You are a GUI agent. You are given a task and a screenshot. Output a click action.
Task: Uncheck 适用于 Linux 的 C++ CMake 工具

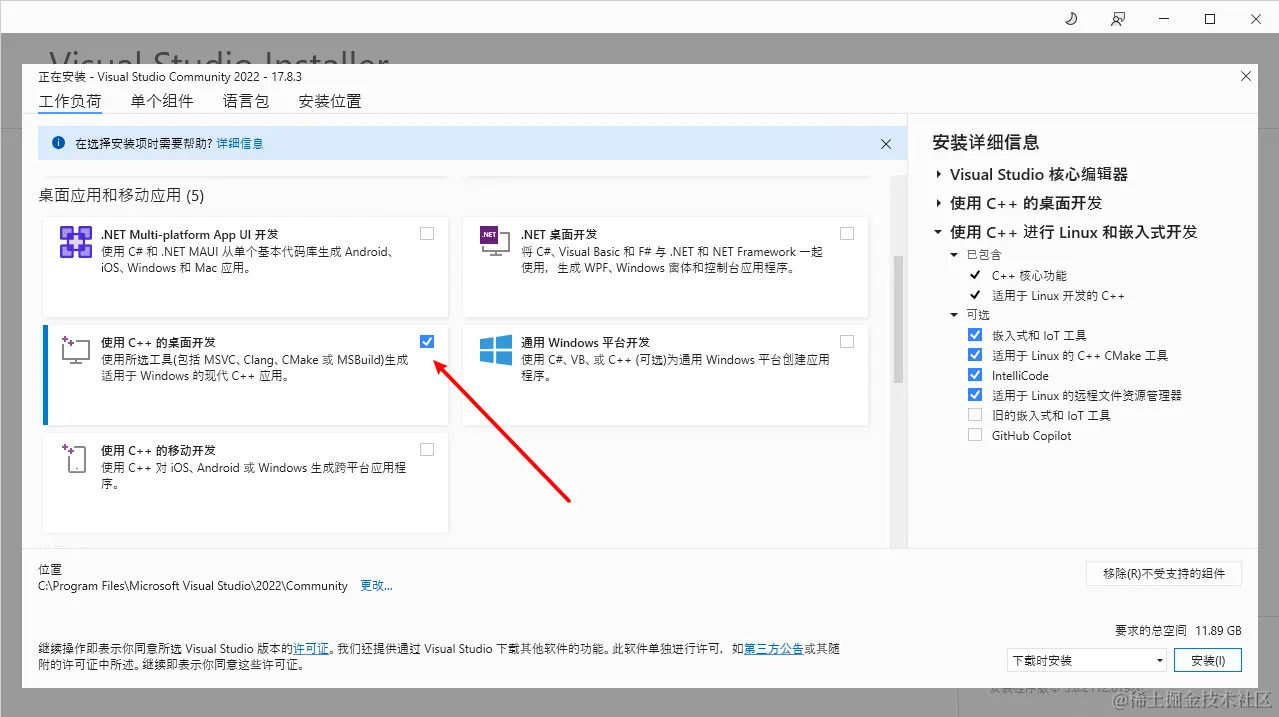[975, 355]
